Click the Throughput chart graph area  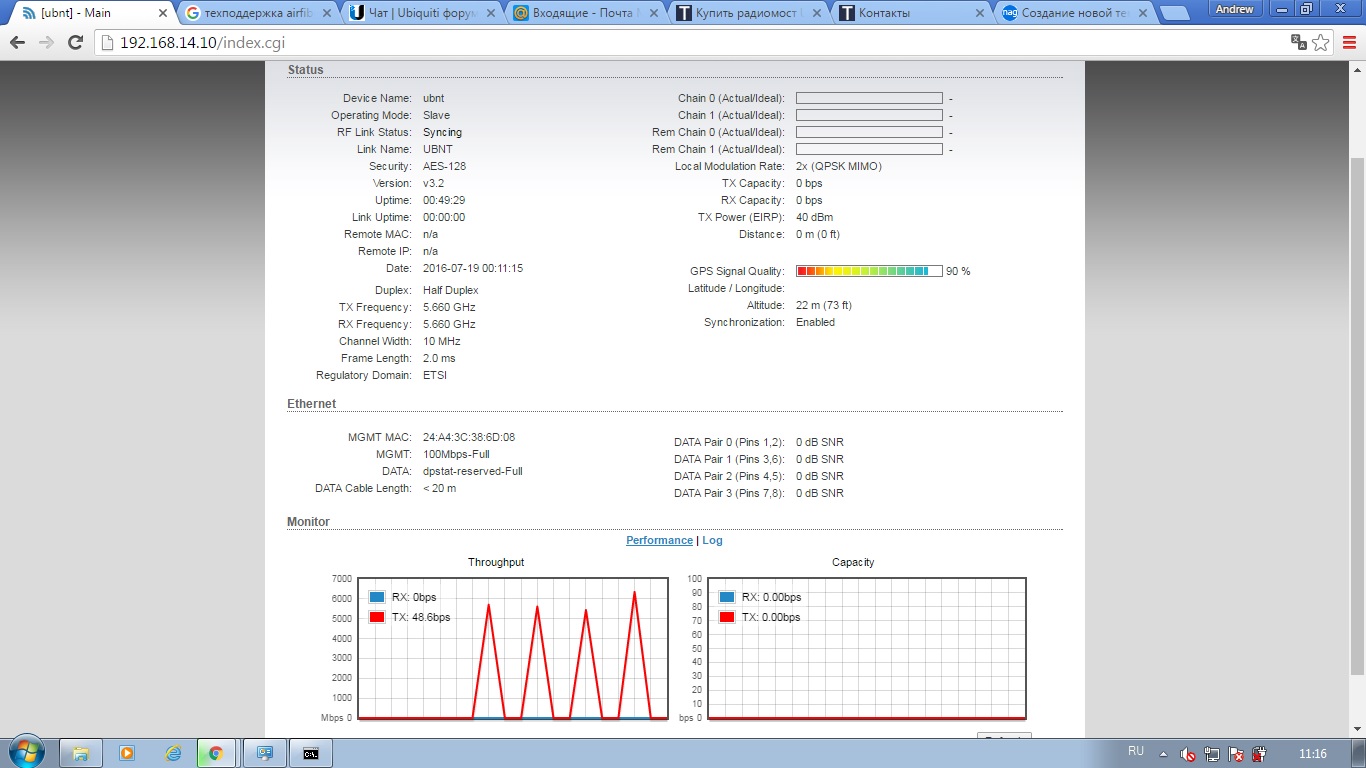tap(512, 648)
